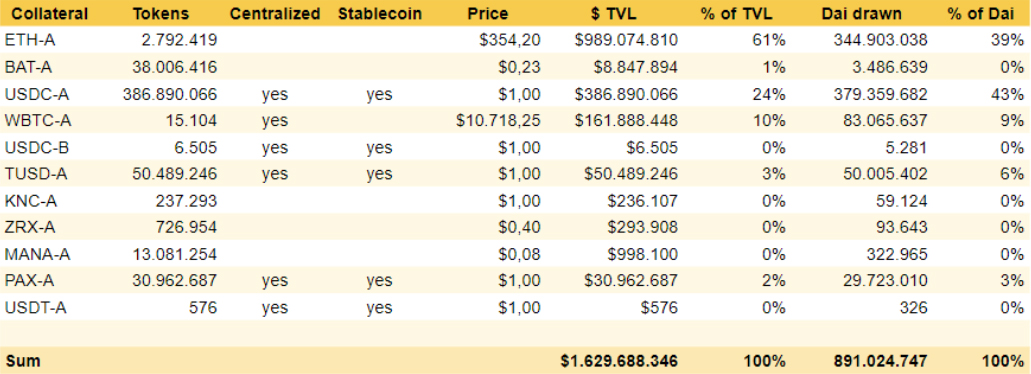Click the Price column header

(487, 13)
